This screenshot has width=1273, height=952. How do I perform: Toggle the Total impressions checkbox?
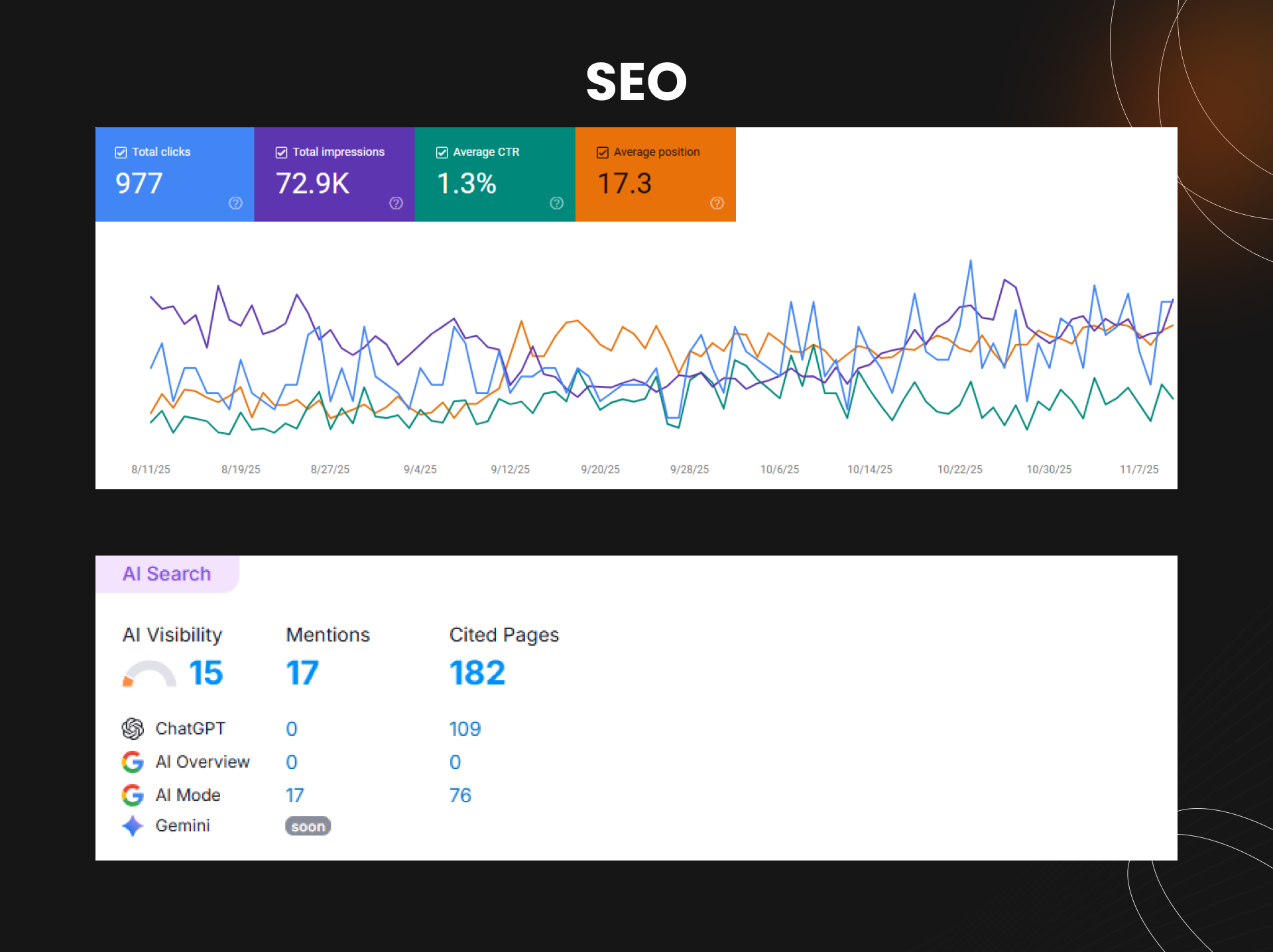[281, 152]
